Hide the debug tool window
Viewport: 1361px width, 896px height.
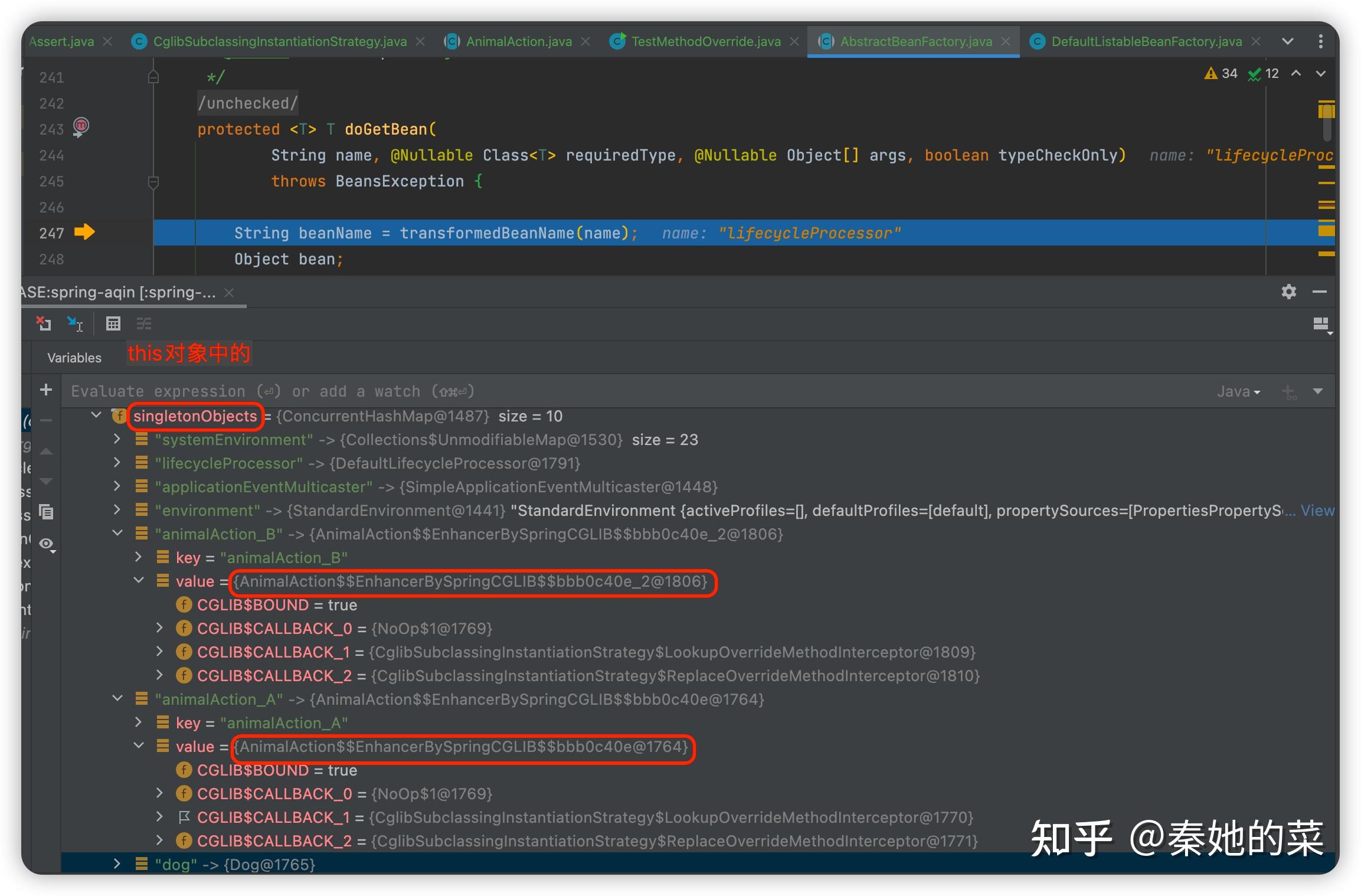[x=1320, y=292]
